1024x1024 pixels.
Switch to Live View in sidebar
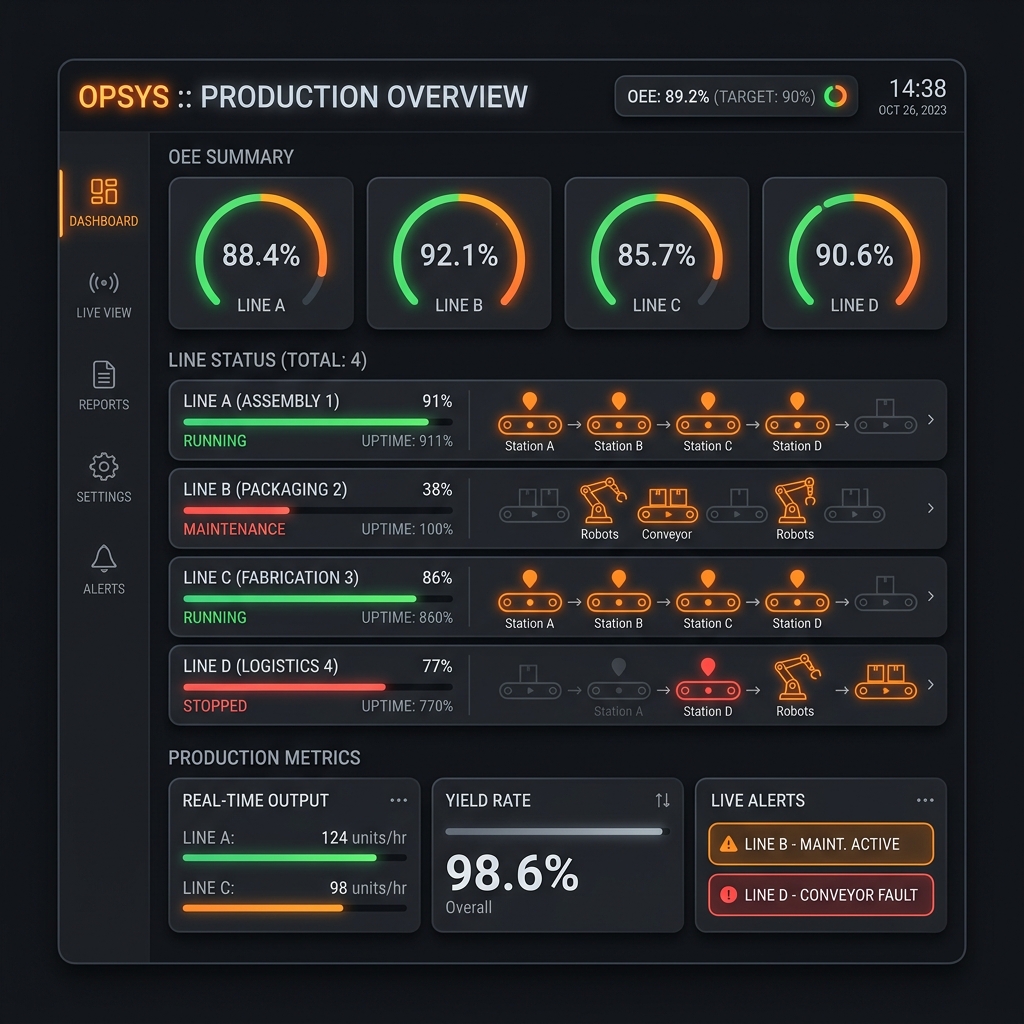pyautogui.click(x=104, y=295)
